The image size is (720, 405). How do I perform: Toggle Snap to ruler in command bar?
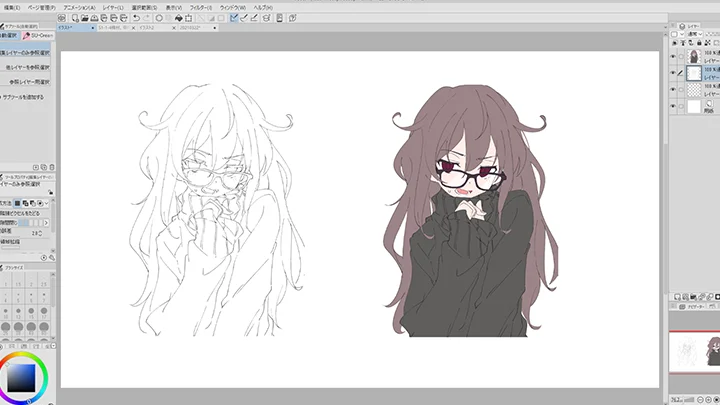(x=234, y=18)
